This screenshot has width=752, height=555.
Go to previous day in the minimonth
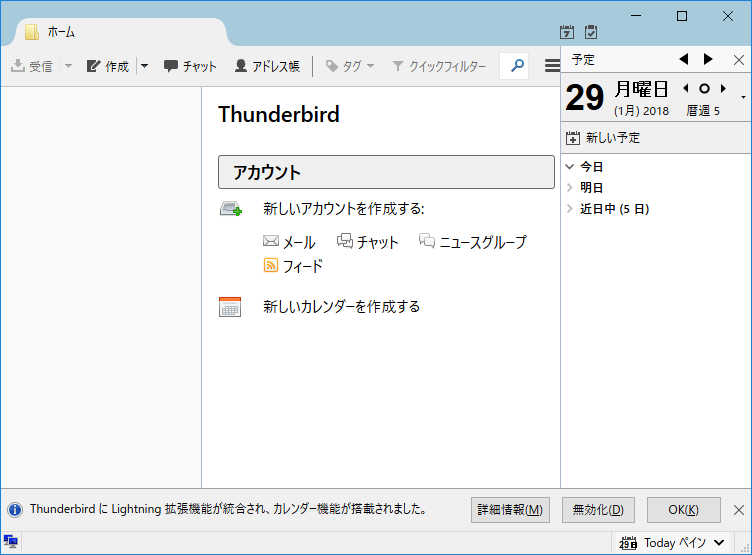click(686, 88)
